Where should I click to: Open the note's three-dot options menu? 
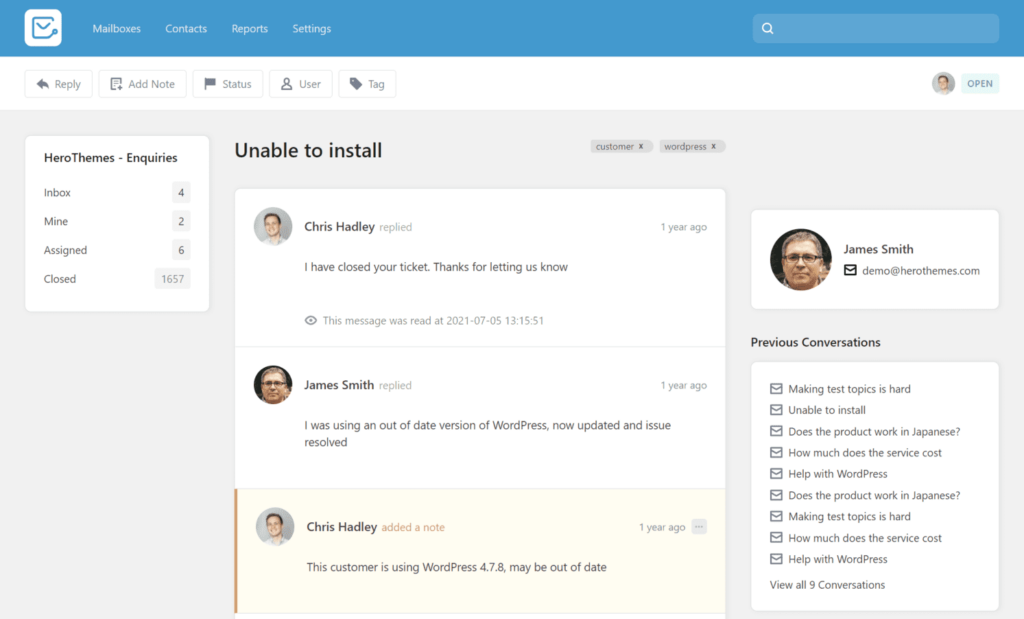click(699, 526)
